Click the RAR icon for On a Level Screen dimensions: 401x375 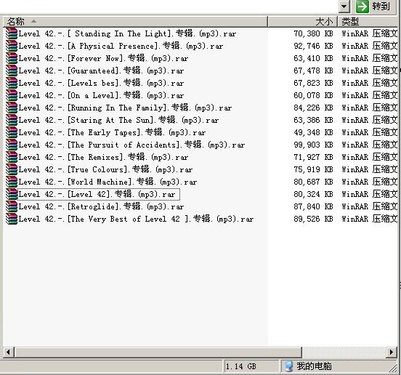pyautogui.click(x=12, y=95)
